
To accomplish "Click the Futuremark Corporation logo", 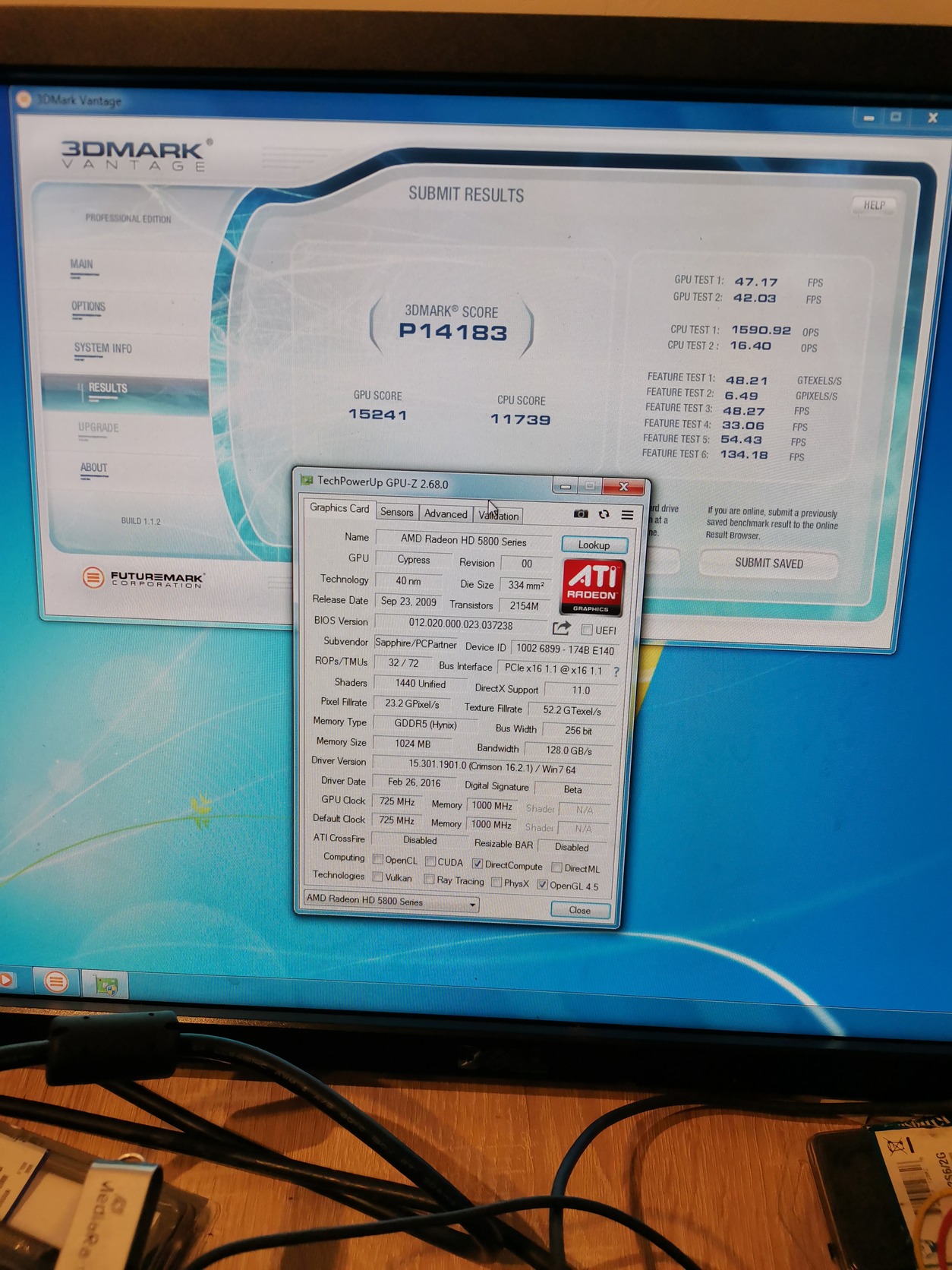I will [143, 578].
